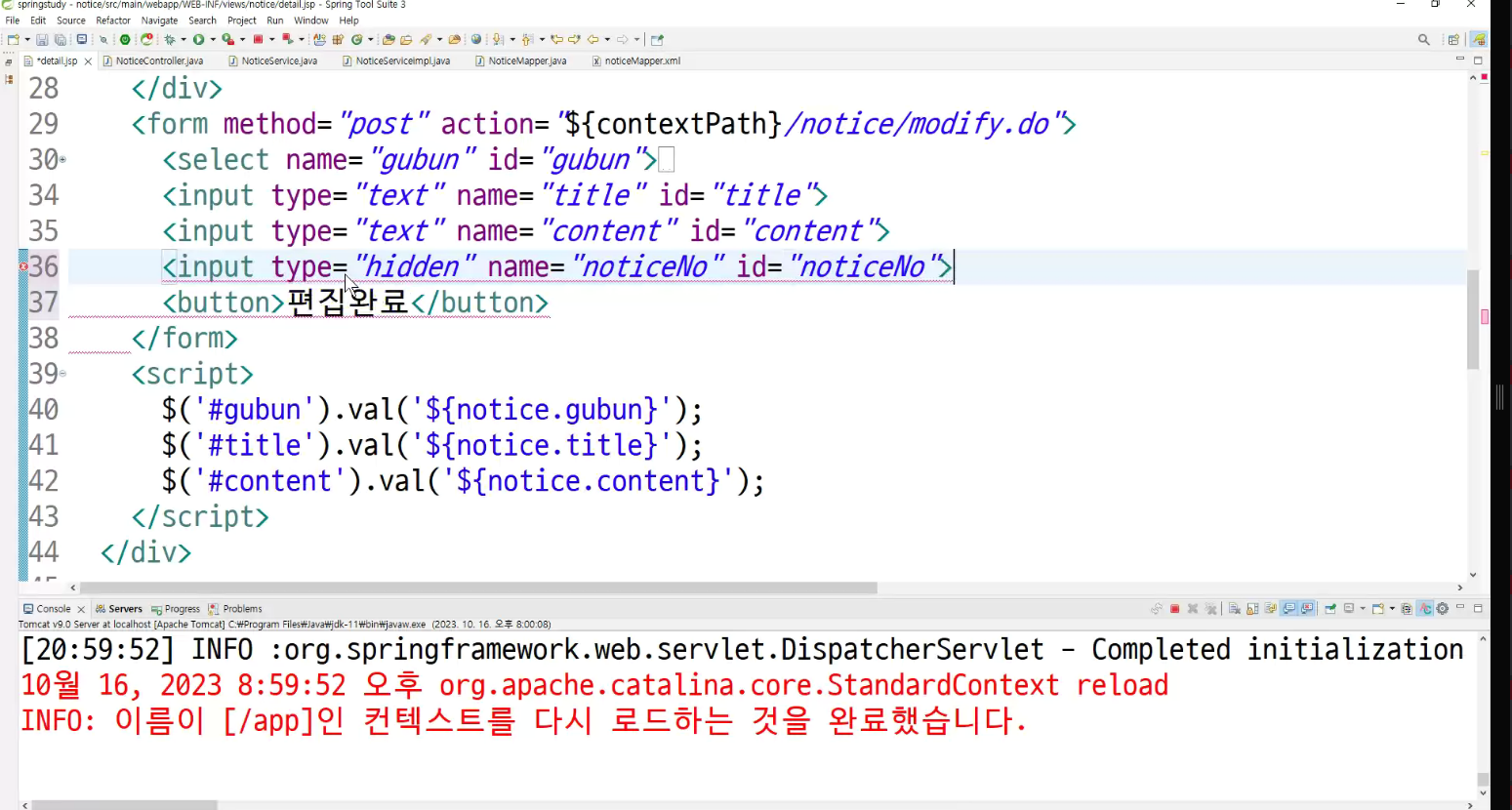Collapse the script block at line 39
Viewport: 1512px width, 810px height.
(x=62, y=374)
